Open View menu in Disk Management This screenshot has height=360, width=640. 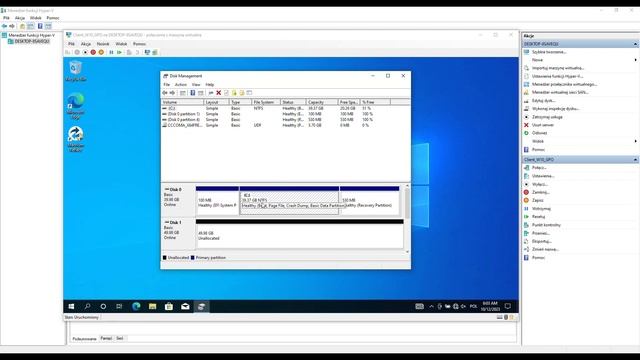point(196,84)
